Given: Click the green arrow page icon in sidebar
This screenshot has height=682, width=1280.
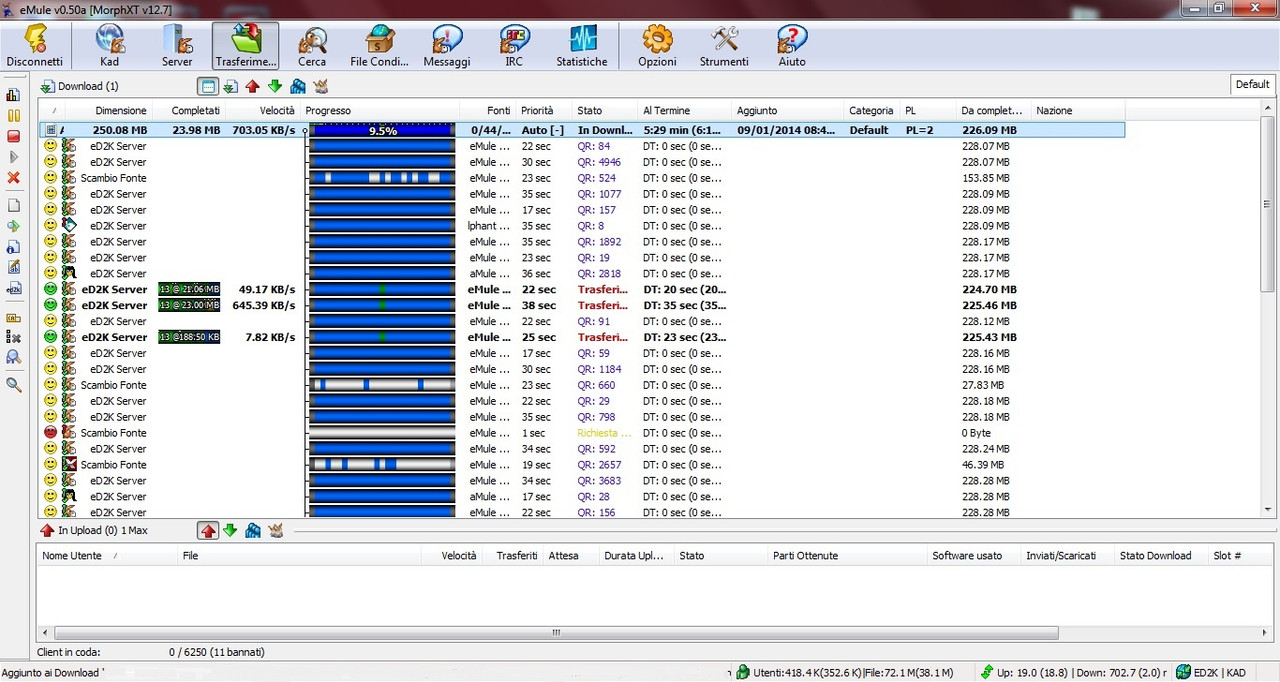Looking at the screenshot, I should point(14,226).
